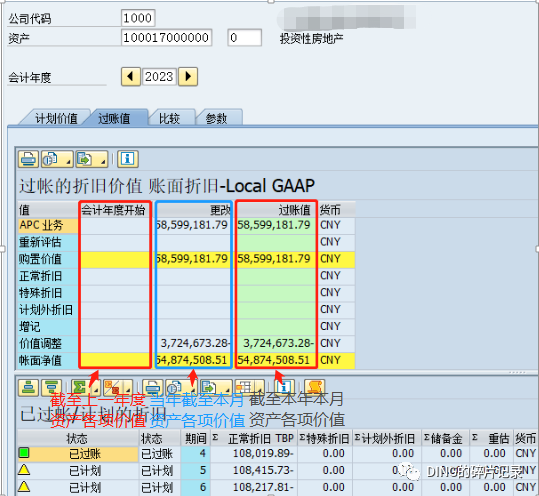Click the 过账值 column header in the values table

pyautogui.click(x=276, y=210)
